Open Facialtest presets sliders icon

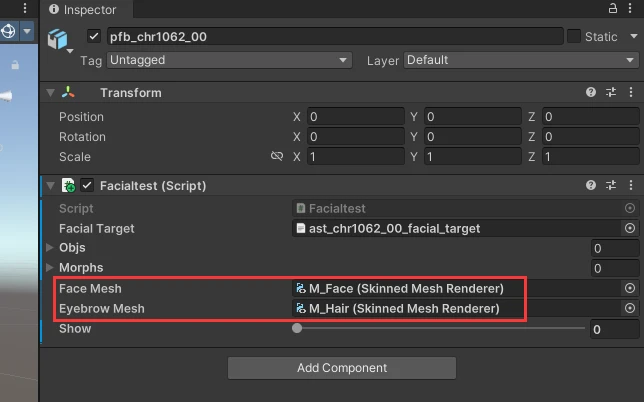pos(611,185)
